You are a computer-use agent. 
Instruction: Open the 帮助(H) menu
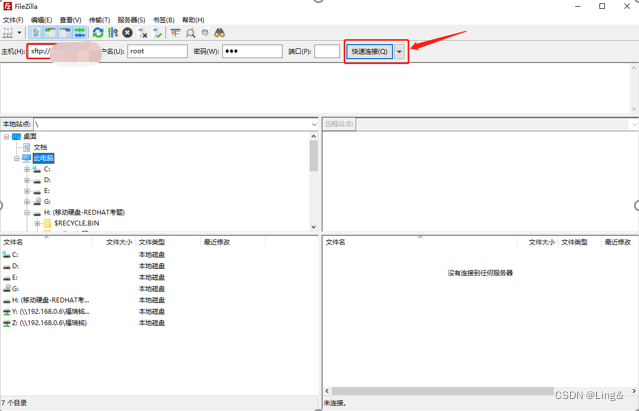pos(193,20)
